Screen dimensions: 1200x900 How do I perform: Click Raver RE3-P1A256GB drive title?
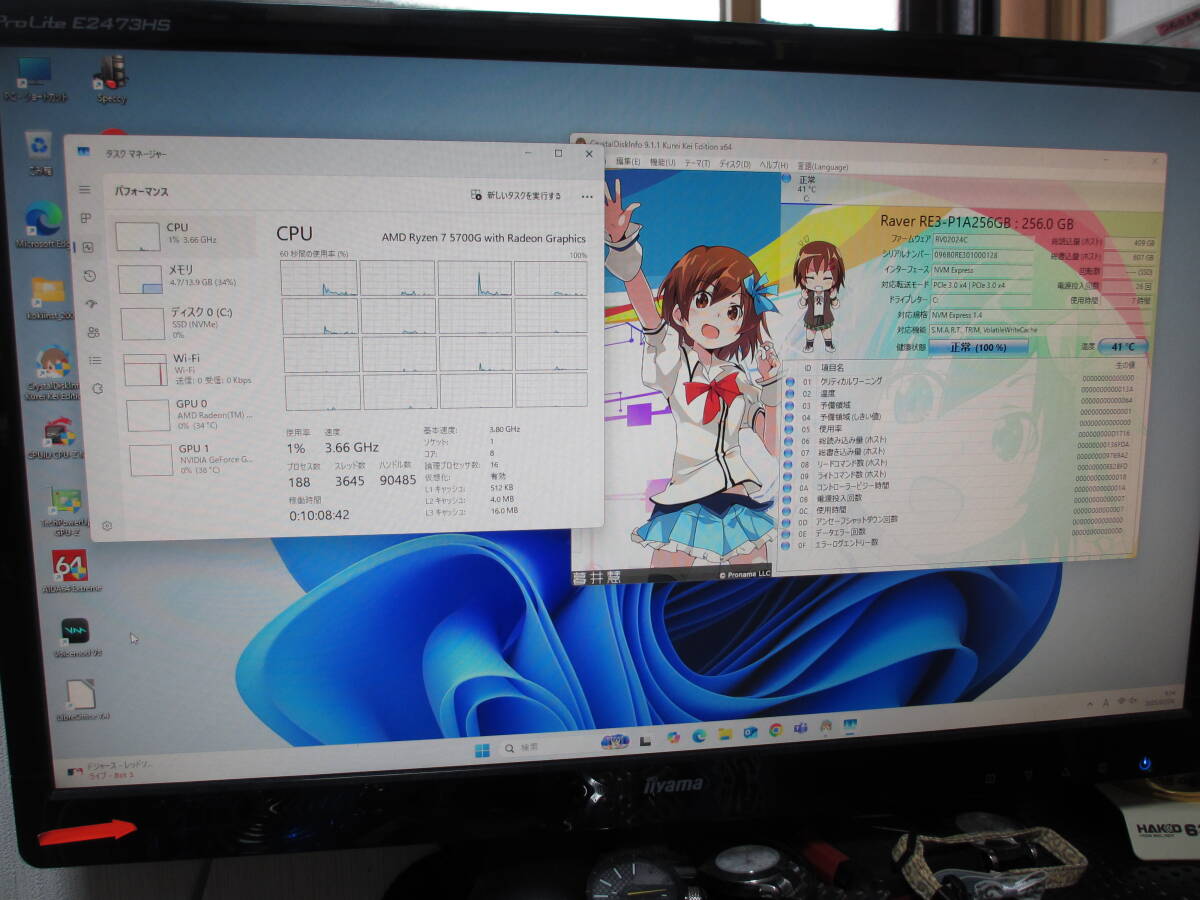click(x=977, y=223)
